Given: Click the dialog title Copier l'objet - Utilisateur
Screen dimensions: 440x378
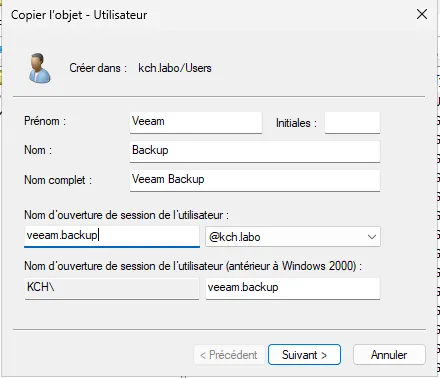Looking at the screenshot, I should coord(79,15).
